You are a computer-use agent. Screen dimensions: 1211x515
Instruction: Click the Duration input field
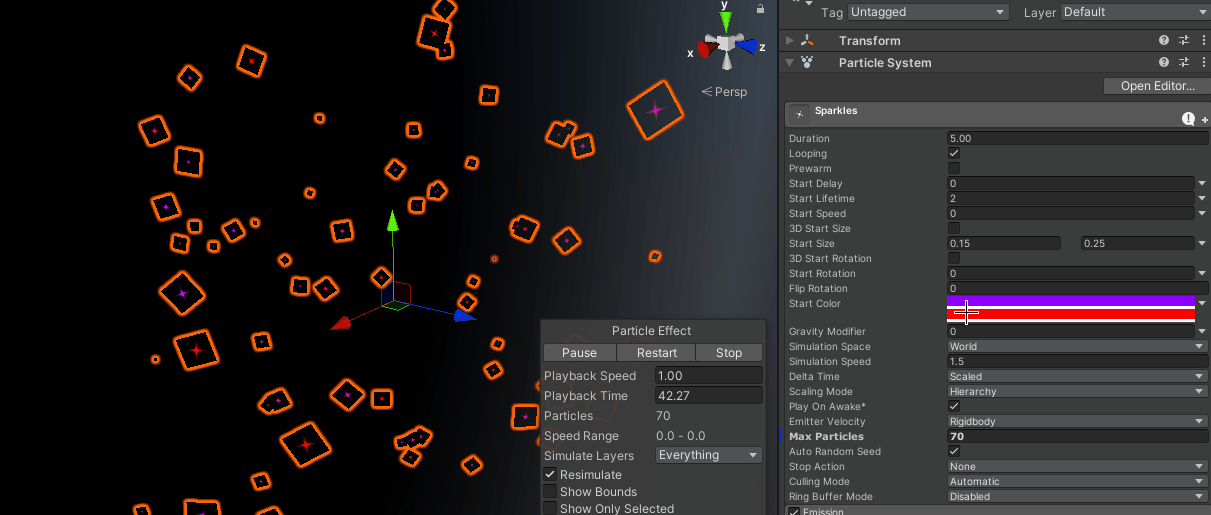(x=1077, y=139)
